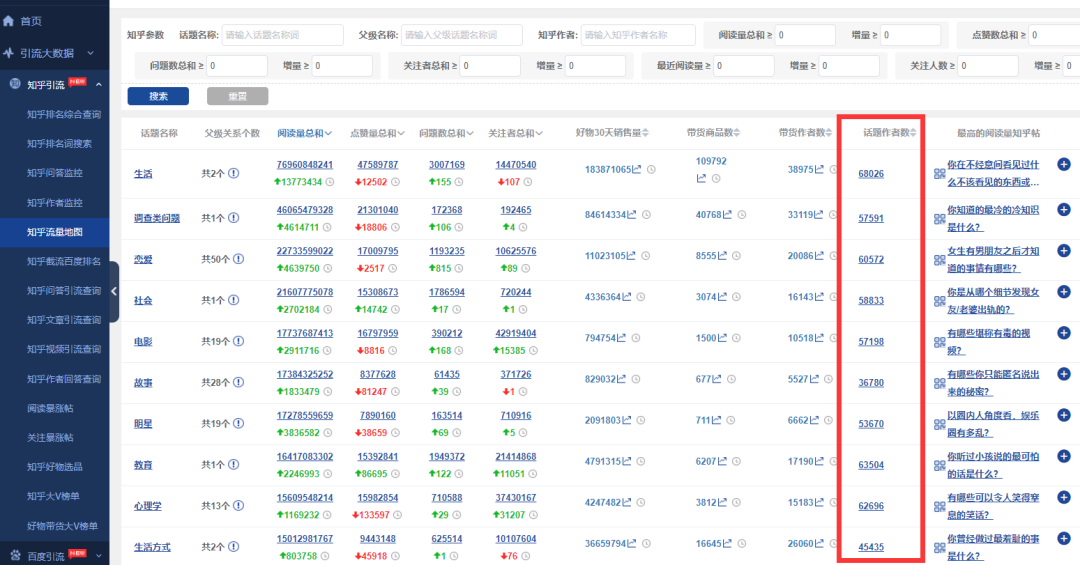Click the 问题数总和 minimum value field
The height and width of the screenshot is (565, 1080).
point(237,65)
